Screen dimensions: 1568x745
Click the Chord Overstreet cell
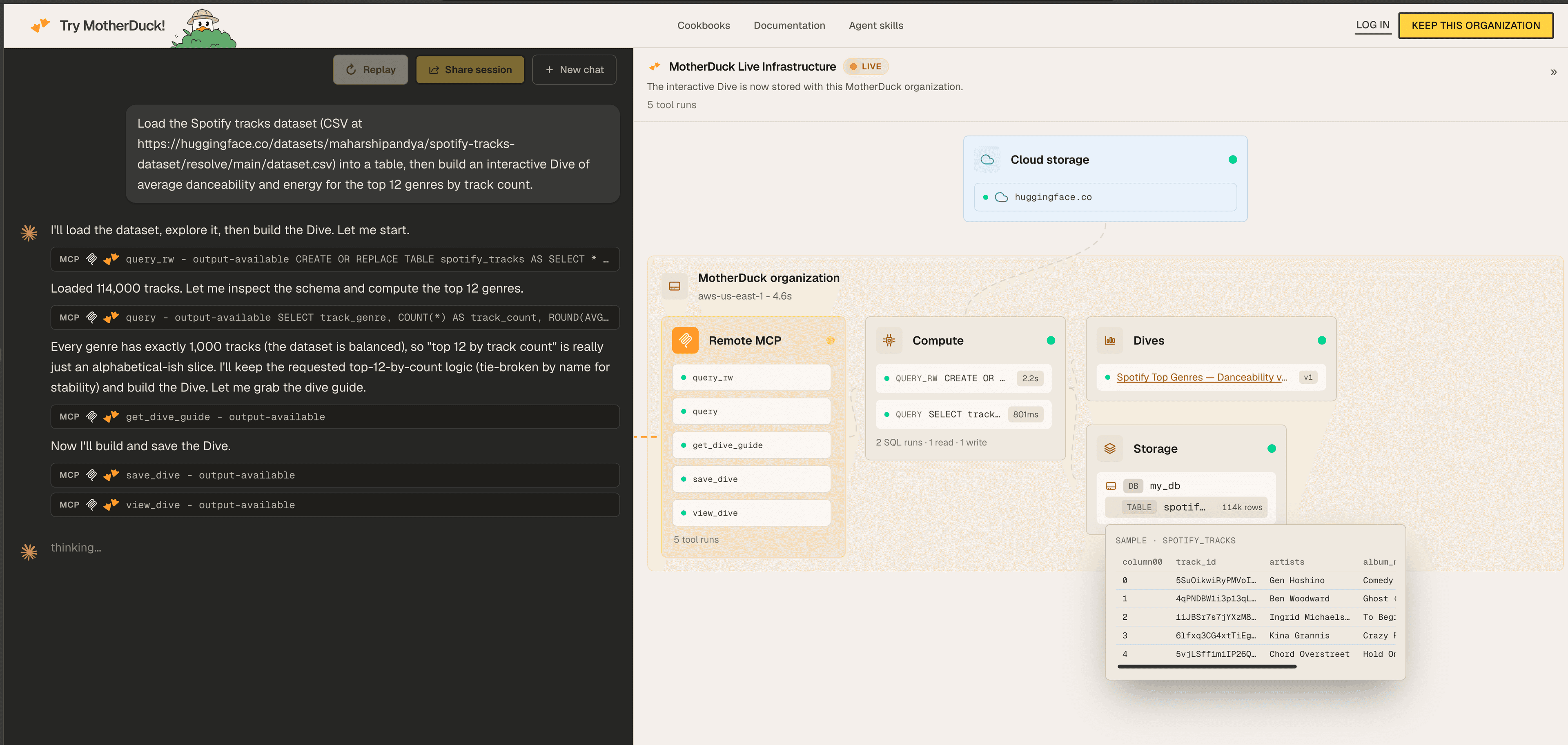click(x=1309, y=654)
